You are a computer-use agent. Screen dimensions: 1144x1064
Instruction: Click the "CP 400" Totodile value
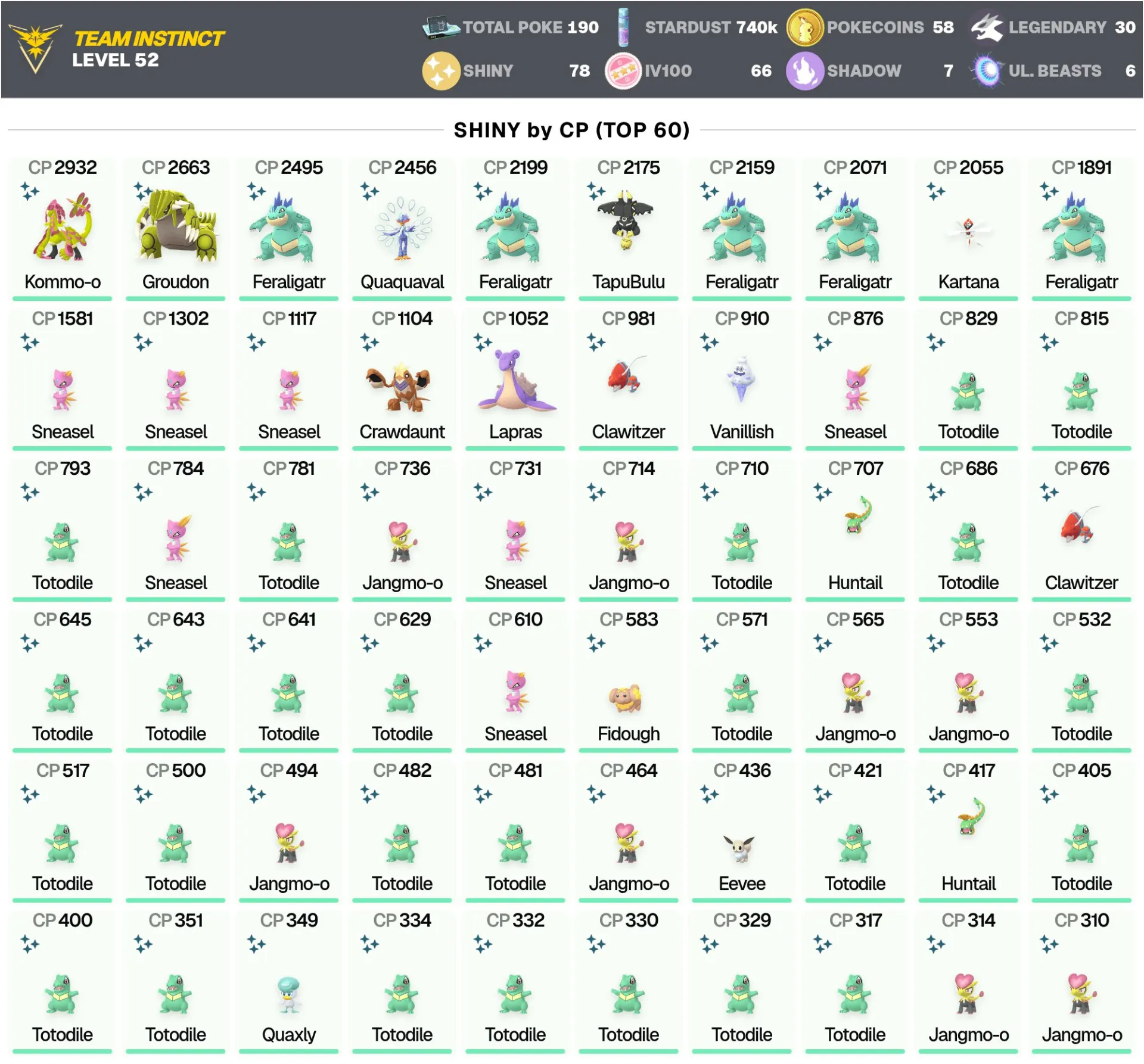pyautogui.click(x=63, y=920)
